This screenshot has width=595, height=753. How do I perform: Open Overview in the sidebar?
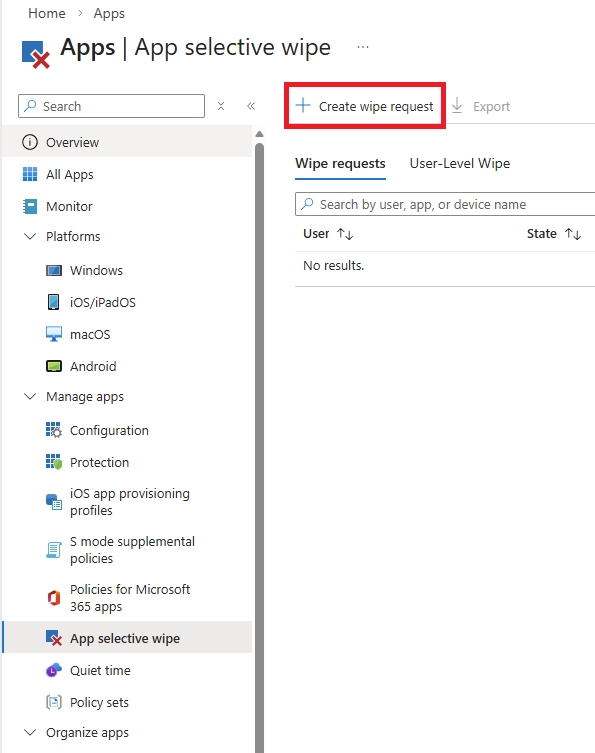tap(127, 142)
